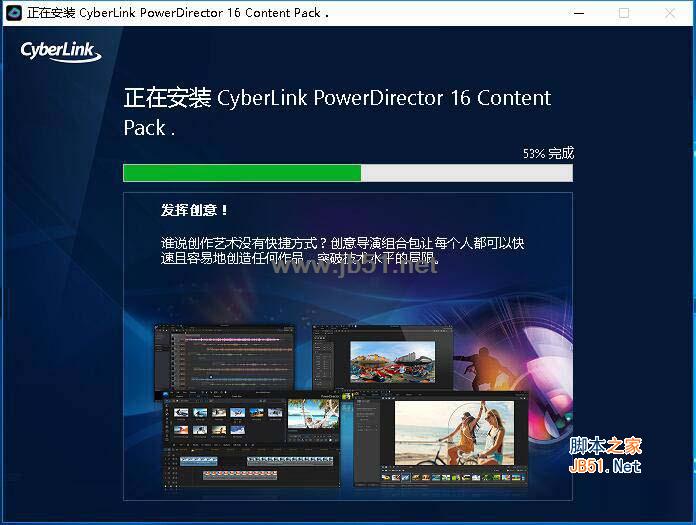Click the '正在安装 CyberLink PowerDirector 16 Content Pack' heading

click(x=337, y=112)
